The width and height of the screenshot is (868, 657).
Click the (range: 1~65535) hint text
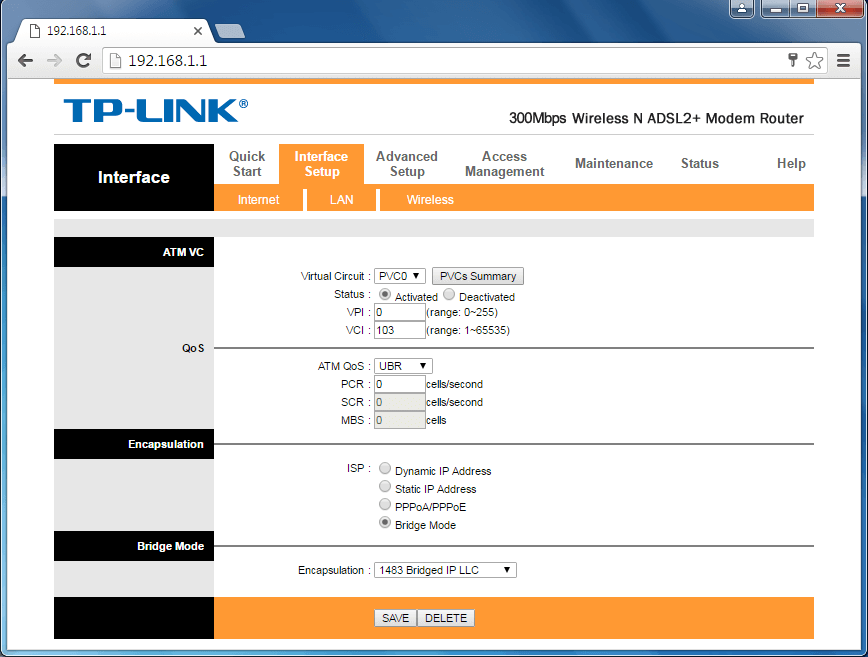tap(468, 330)
